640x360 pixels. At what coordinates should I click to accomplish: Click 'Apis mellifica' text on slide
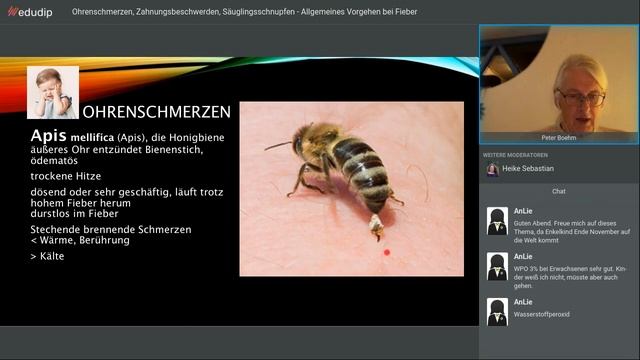[72, 136]
